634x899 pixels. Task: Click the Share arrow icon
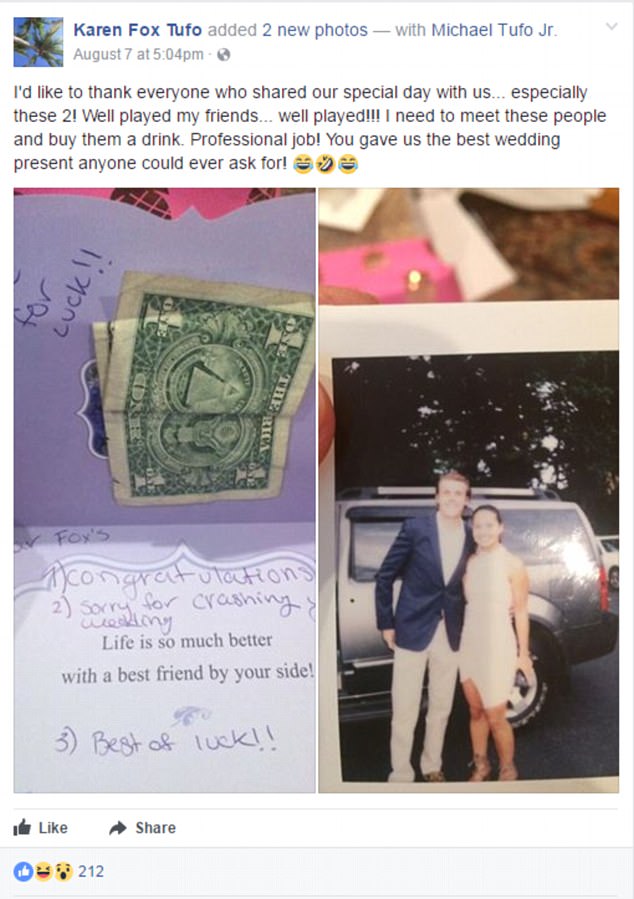coord(118,827)
